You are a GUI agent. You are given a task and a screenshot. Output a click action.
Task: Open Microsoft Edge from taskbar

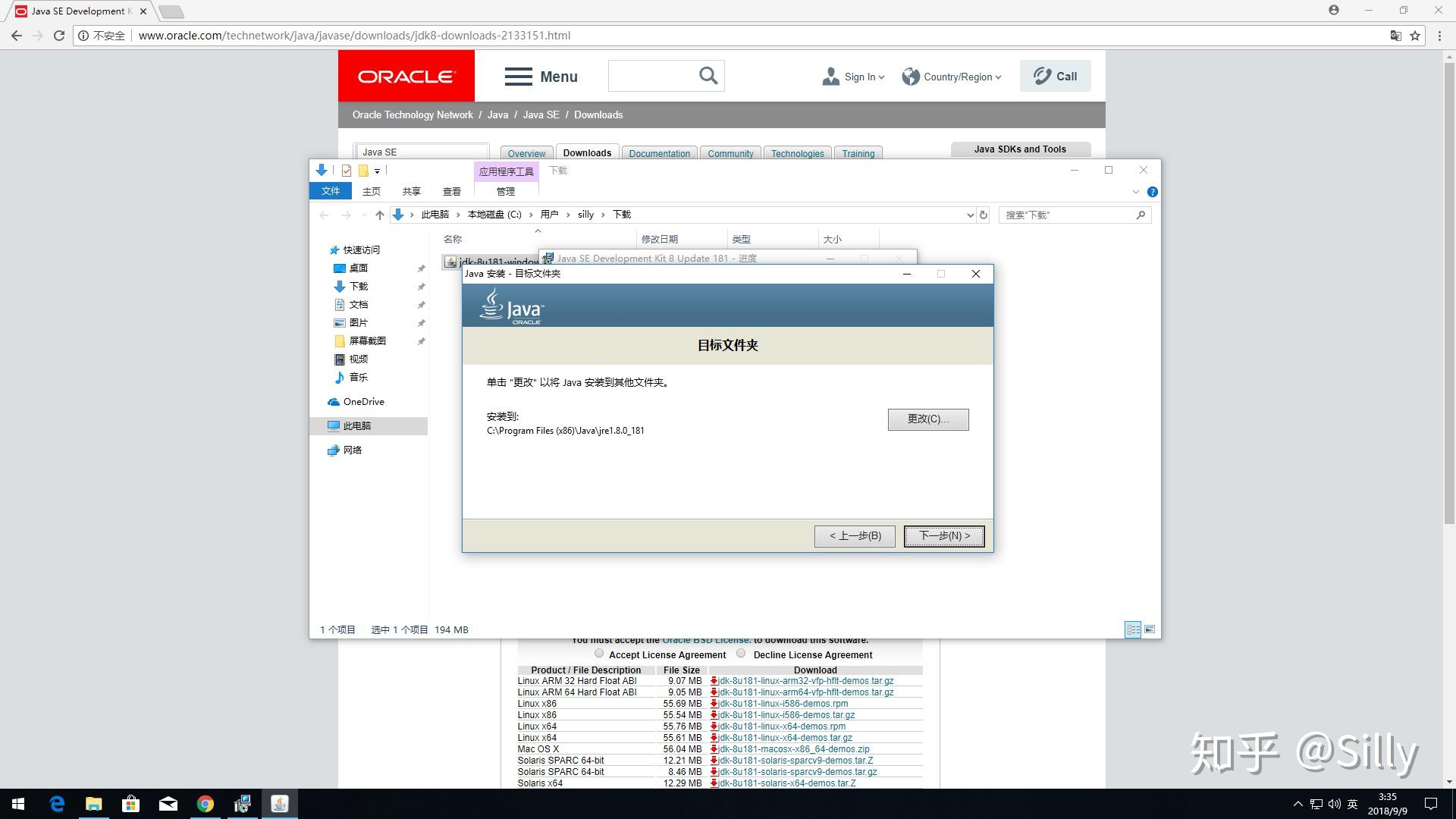pos(57,804)
